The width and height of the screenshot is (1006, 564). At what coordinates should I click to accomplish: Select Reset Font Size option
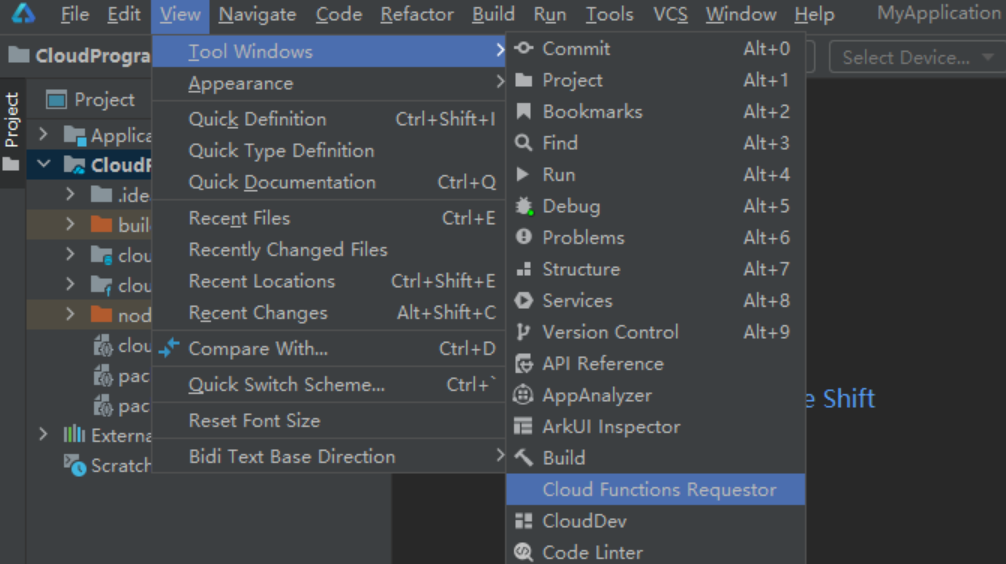click(254, 421)
